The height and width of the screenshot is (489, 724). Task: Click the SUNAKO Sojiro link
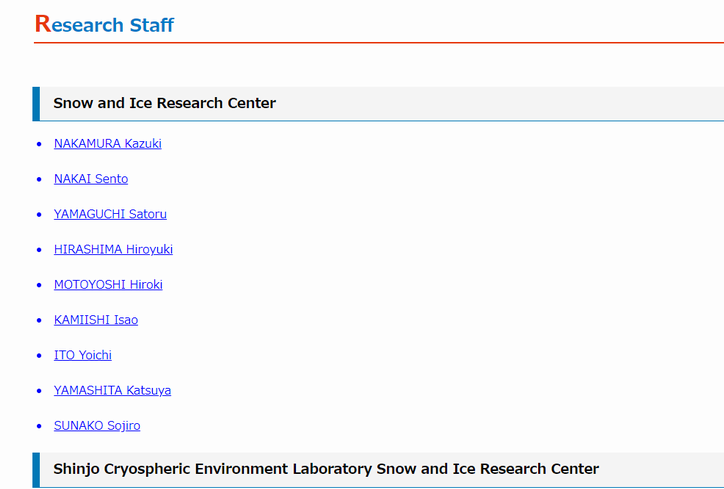tap(97, 425)
